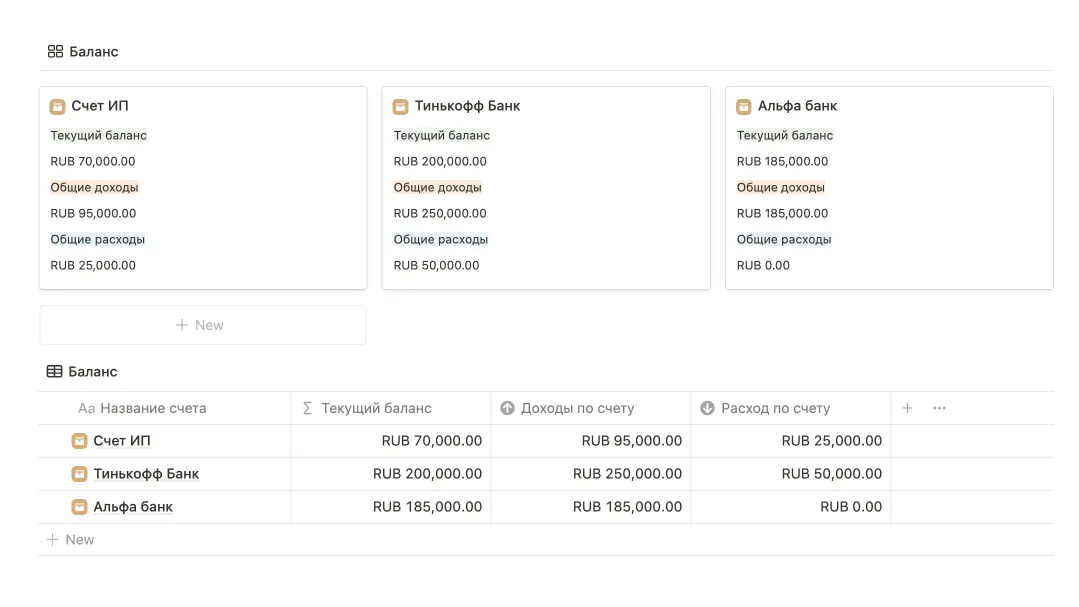Click the wallet icon on Альфа банк card
Viewport: 1079px width, 607px height.
click(744, 106)
